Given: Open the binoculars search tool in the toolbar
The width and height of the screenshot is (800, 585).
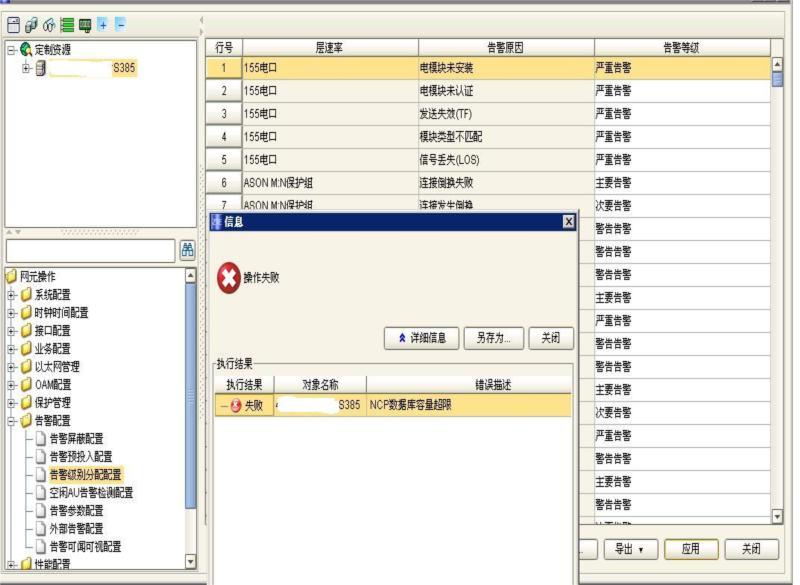Looking at the screenshot, I should pos(49,24).
